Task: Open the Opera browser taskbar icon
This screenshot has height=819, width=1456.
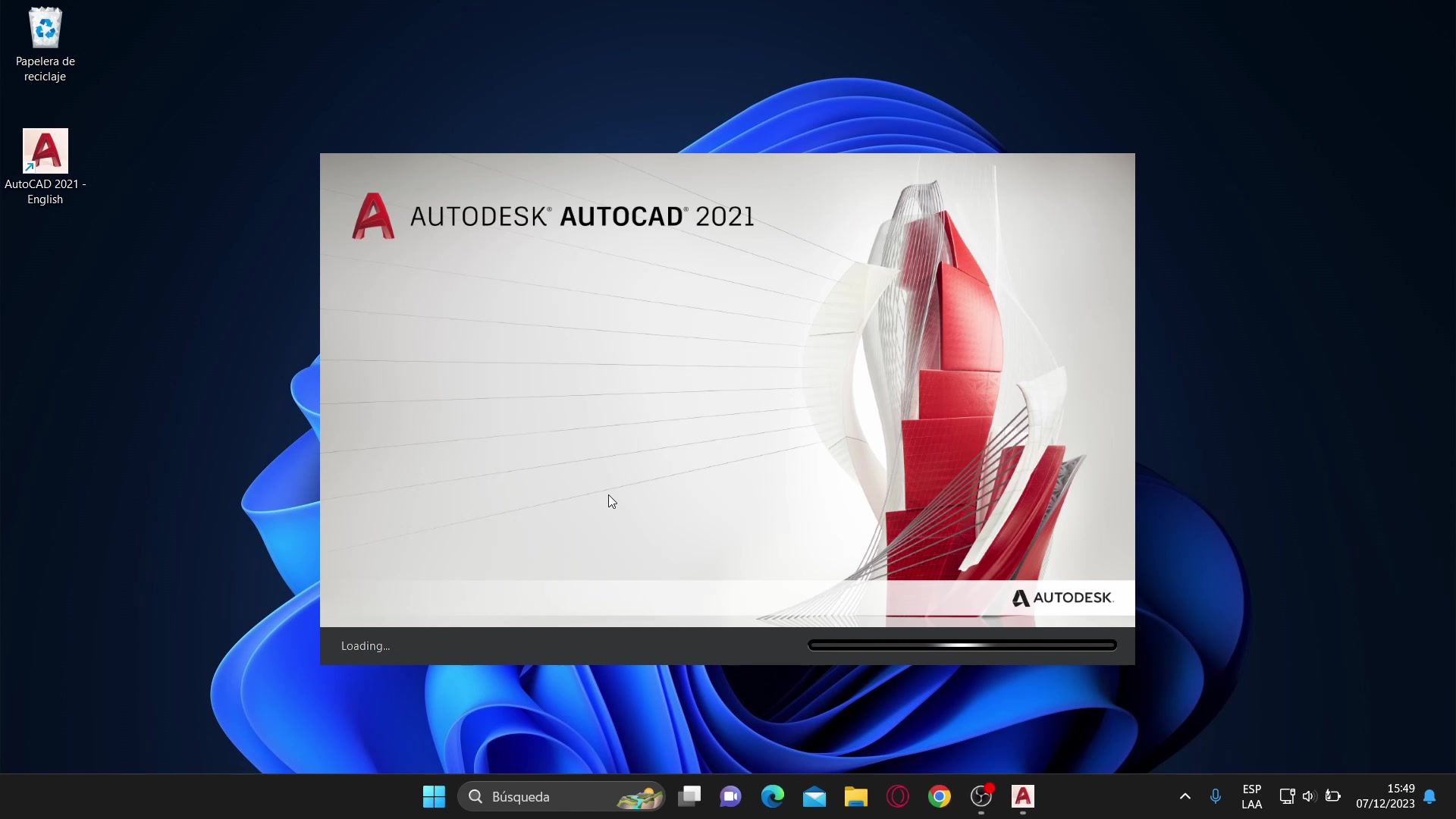Action: tap(898, 796)
